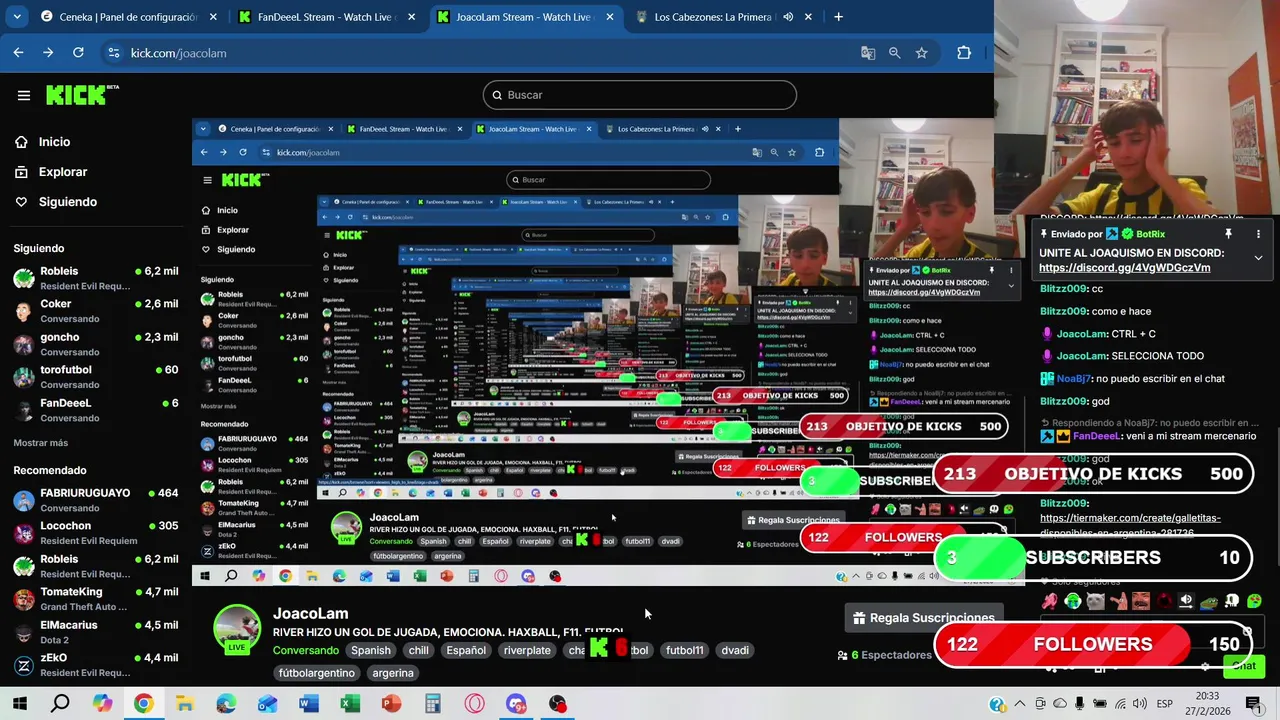Open the browser extensions puzzle icon

(x=964, y=53)
